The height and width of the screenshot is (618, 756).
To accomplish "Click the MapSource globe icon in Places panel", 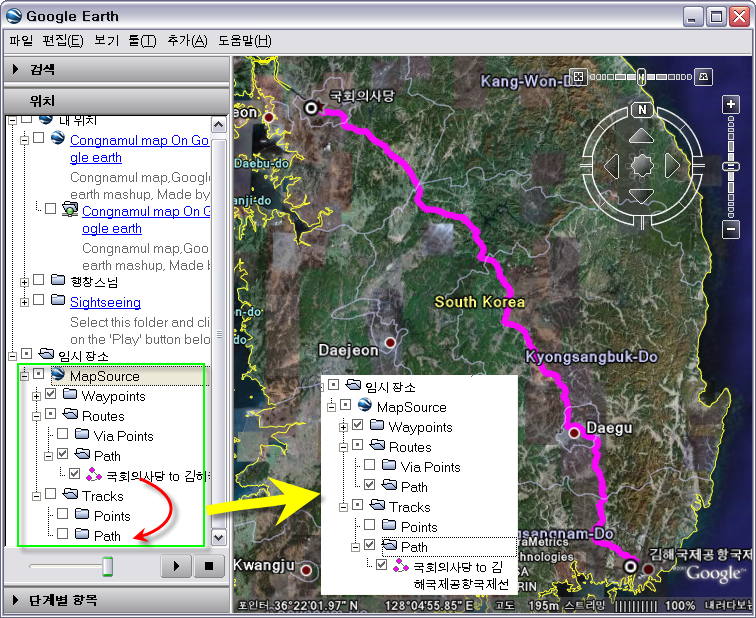I will 58,374.
